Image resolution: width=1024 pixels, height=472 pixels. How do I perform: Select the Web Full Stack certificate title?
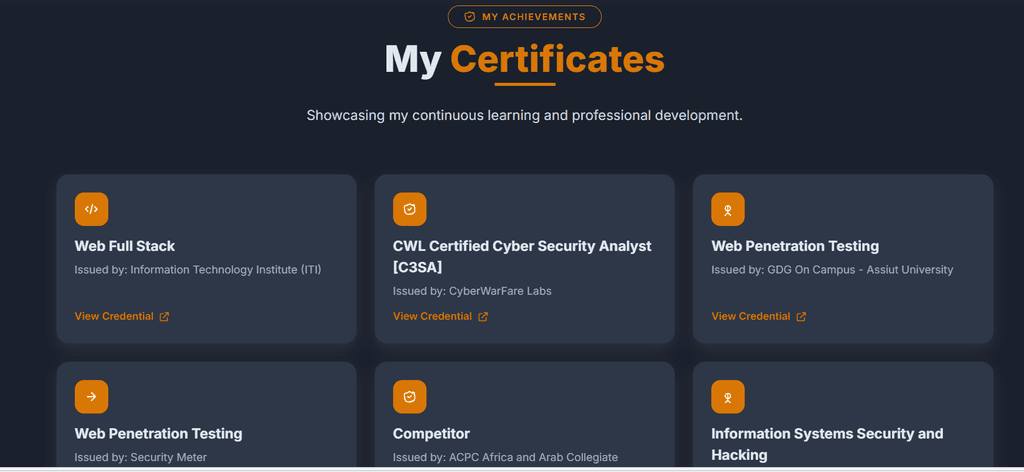click(125, 246)
